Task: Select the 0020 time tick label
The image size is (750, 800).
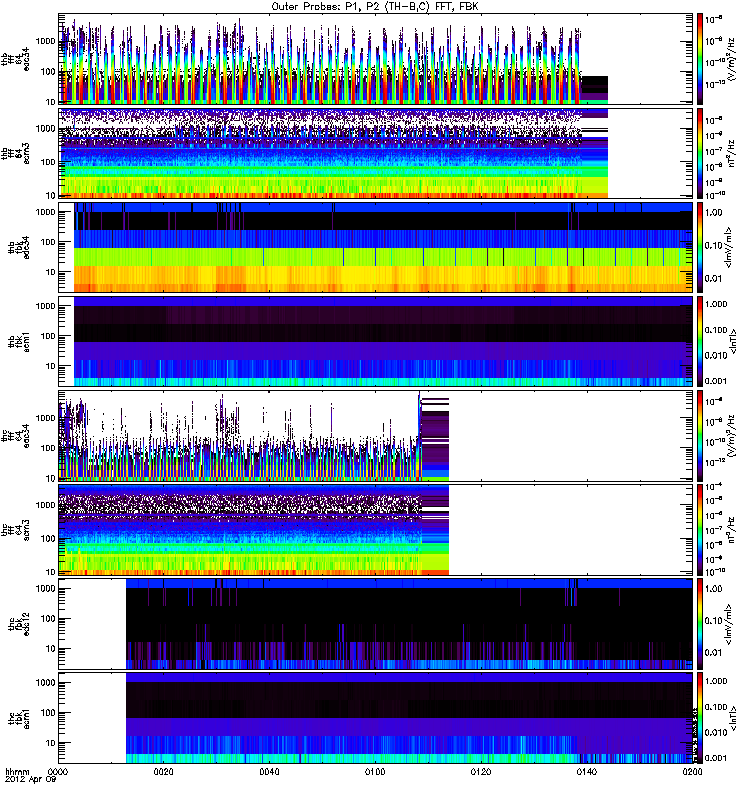Action: (164, 772)
